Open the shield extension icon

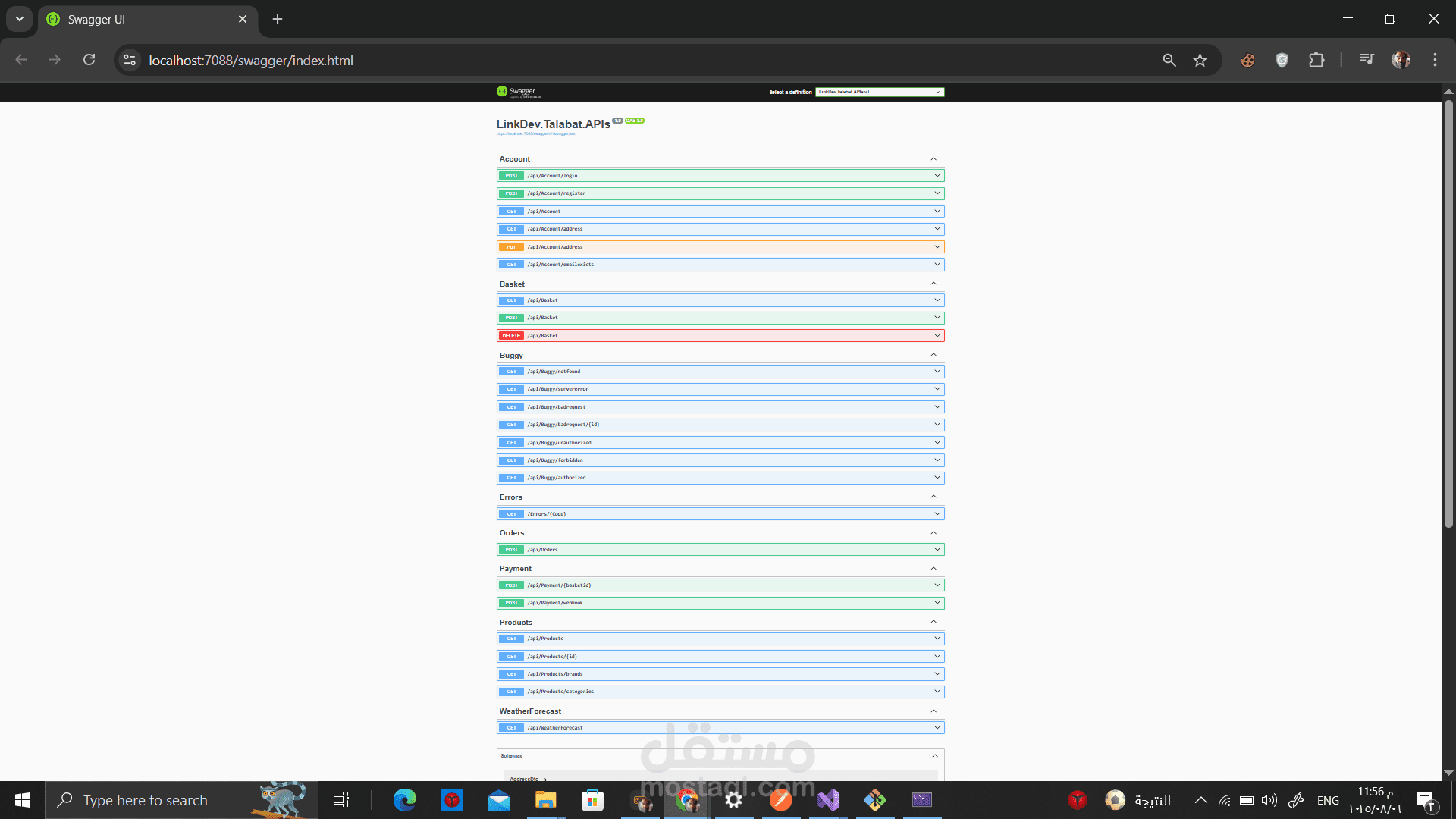coord(1282,60)
